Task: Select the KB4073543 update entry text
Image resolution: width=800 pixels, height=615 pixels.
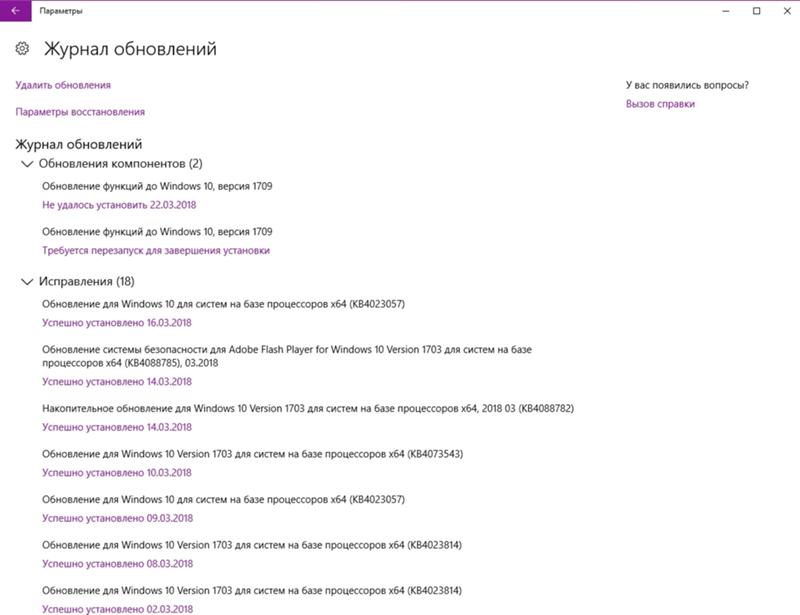Action: pyautogui.click(x=253, y=454)
